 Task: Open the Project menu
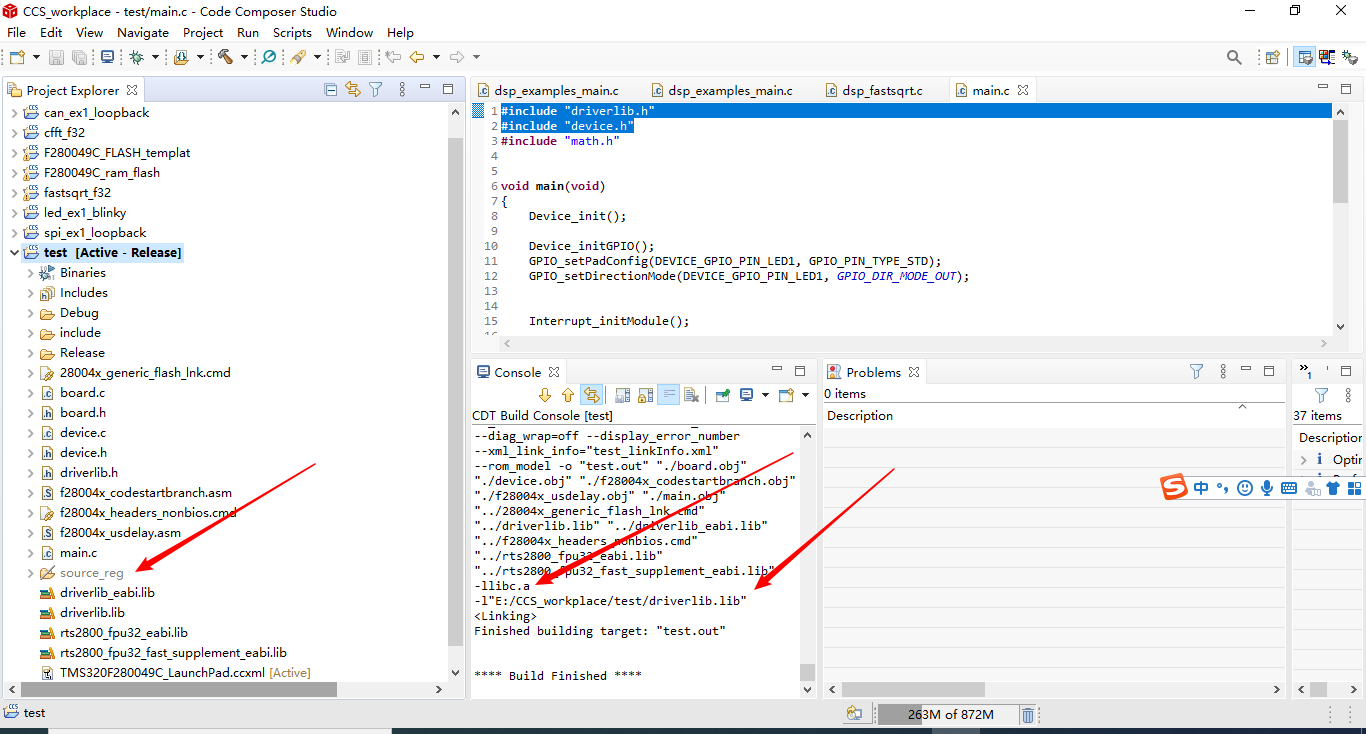(x=203, y=32)
